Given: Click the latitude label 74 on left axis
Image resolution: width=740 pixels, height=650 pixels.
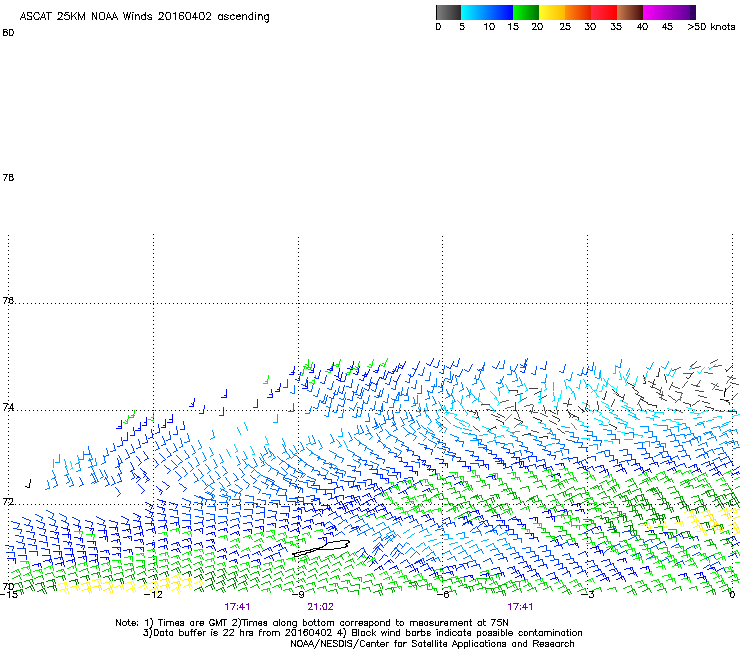Looking at the screenshot, I should pos(8,407).
